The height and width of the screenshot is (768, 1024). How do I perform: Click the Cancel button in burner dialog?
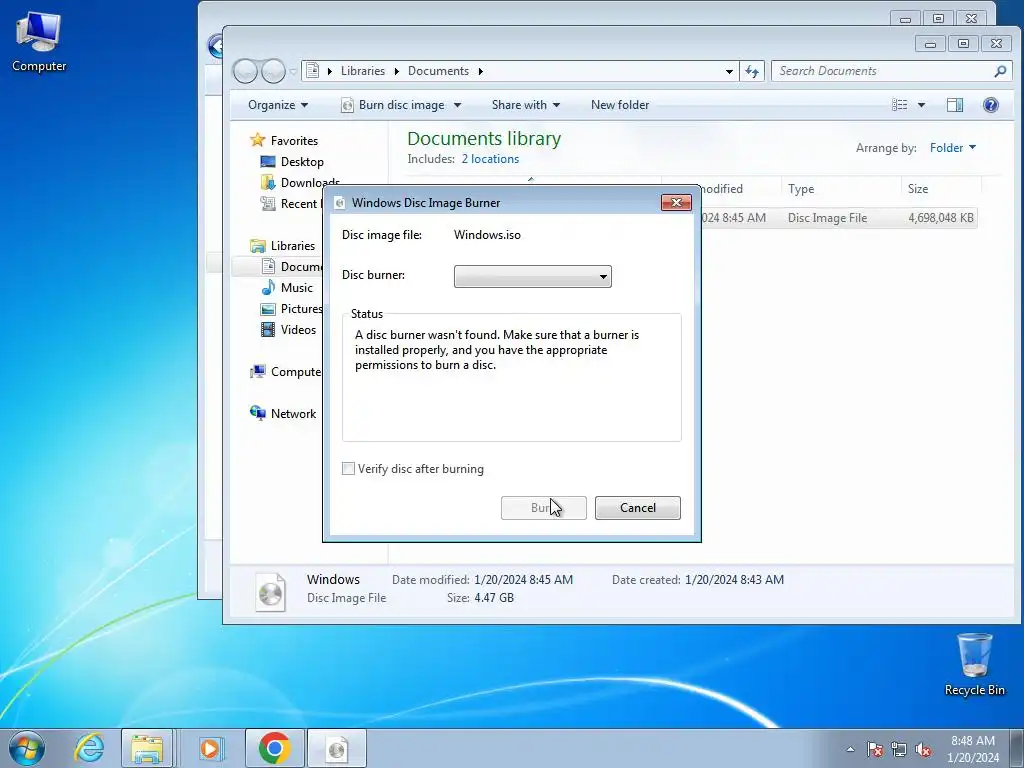pyautogui.click(x=637, y=507)
